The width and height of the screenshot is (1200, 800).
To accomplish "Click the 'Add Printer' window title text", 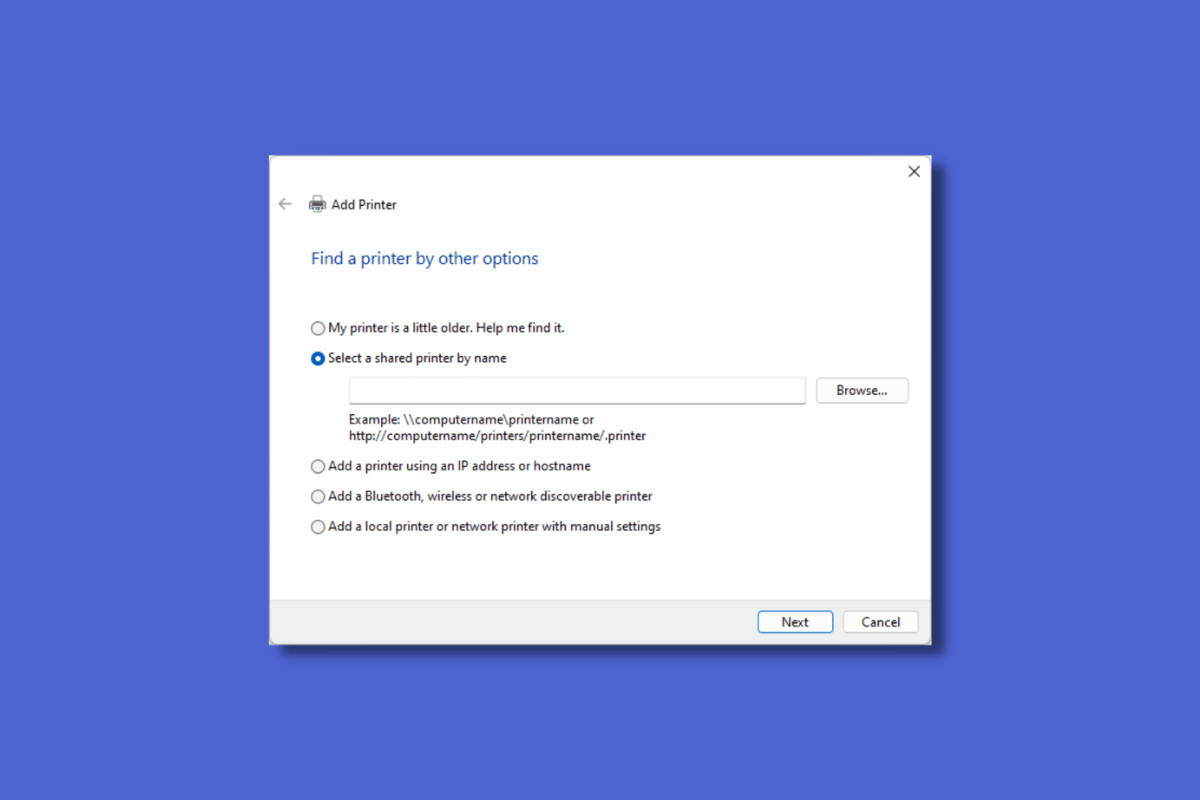I will point(364,204).
